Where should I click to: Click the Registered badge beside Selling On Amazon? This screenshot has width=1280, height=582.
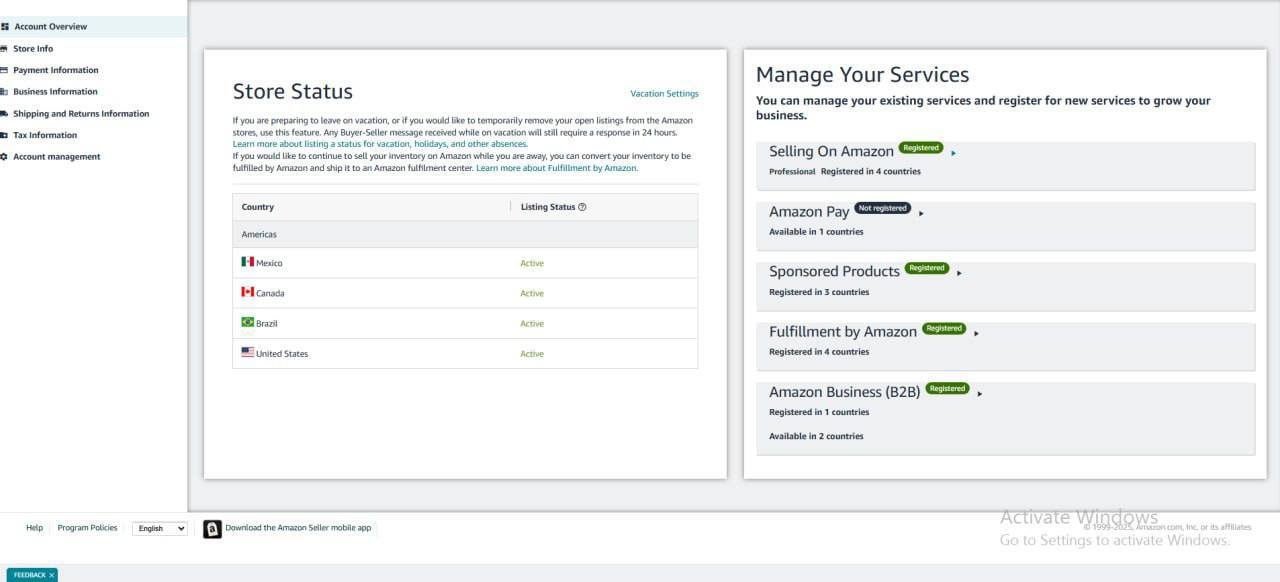[x=921, y=148]
